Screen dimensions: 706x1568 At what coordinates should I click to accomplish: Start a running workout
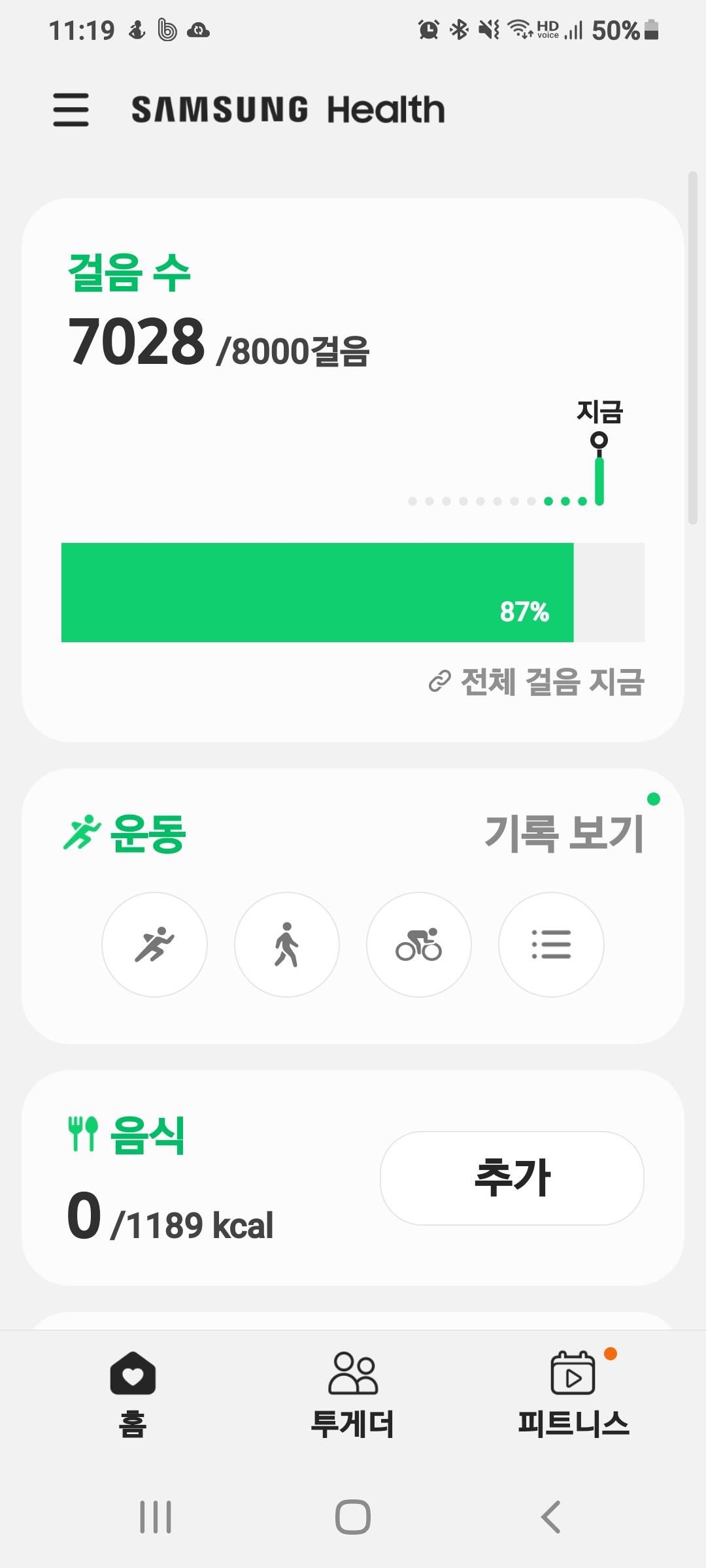pos(154,945)
